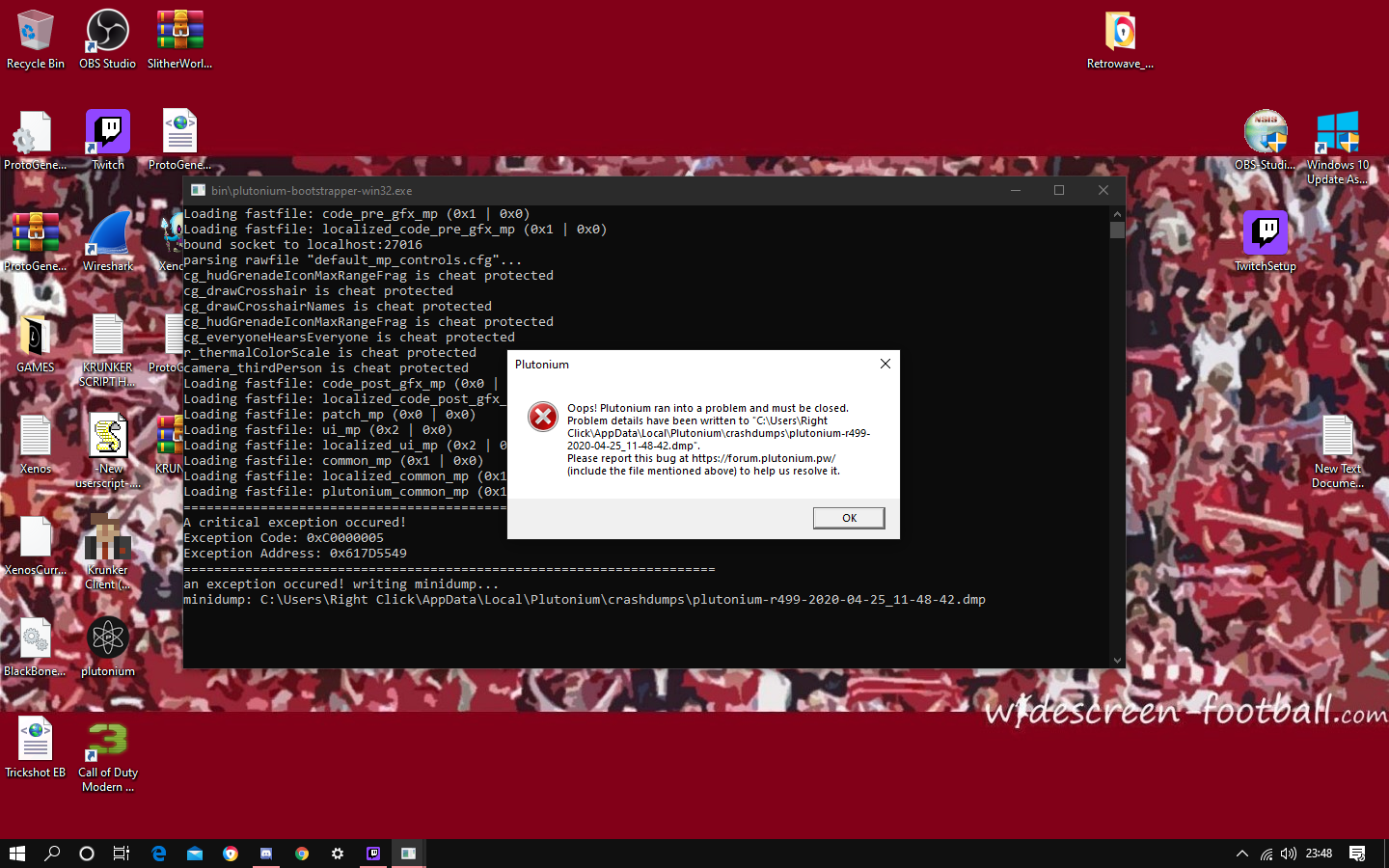This screenshot has width=1389, height=868.
Task: Open Task View on taskbar
Action: 122,854
